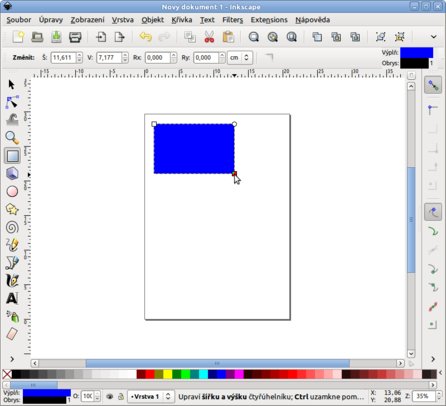Toggle snapping enable button in snap bar
This screenshot has width=446, height=406.
[433, 85]
